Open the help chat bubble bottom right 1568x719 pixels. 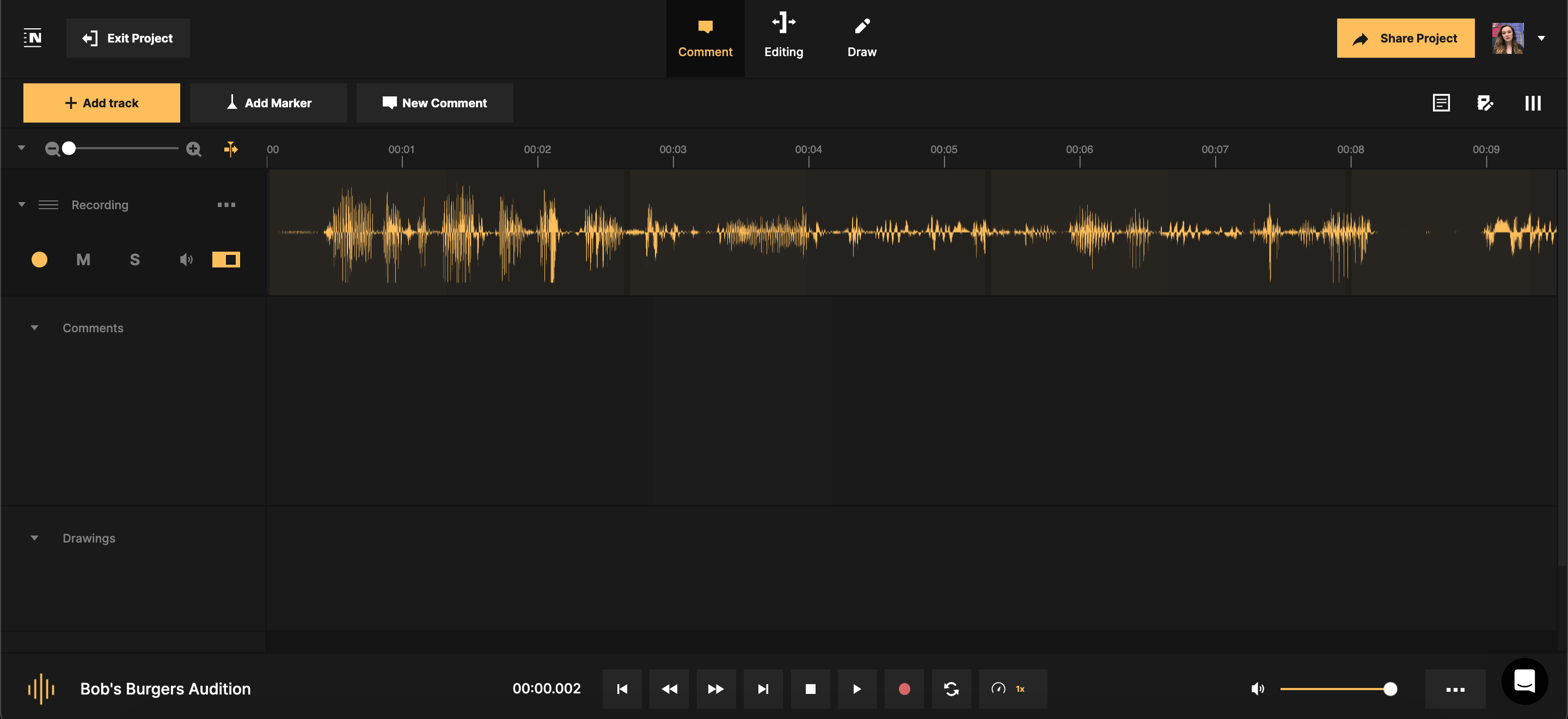(x=1525, y=681)
